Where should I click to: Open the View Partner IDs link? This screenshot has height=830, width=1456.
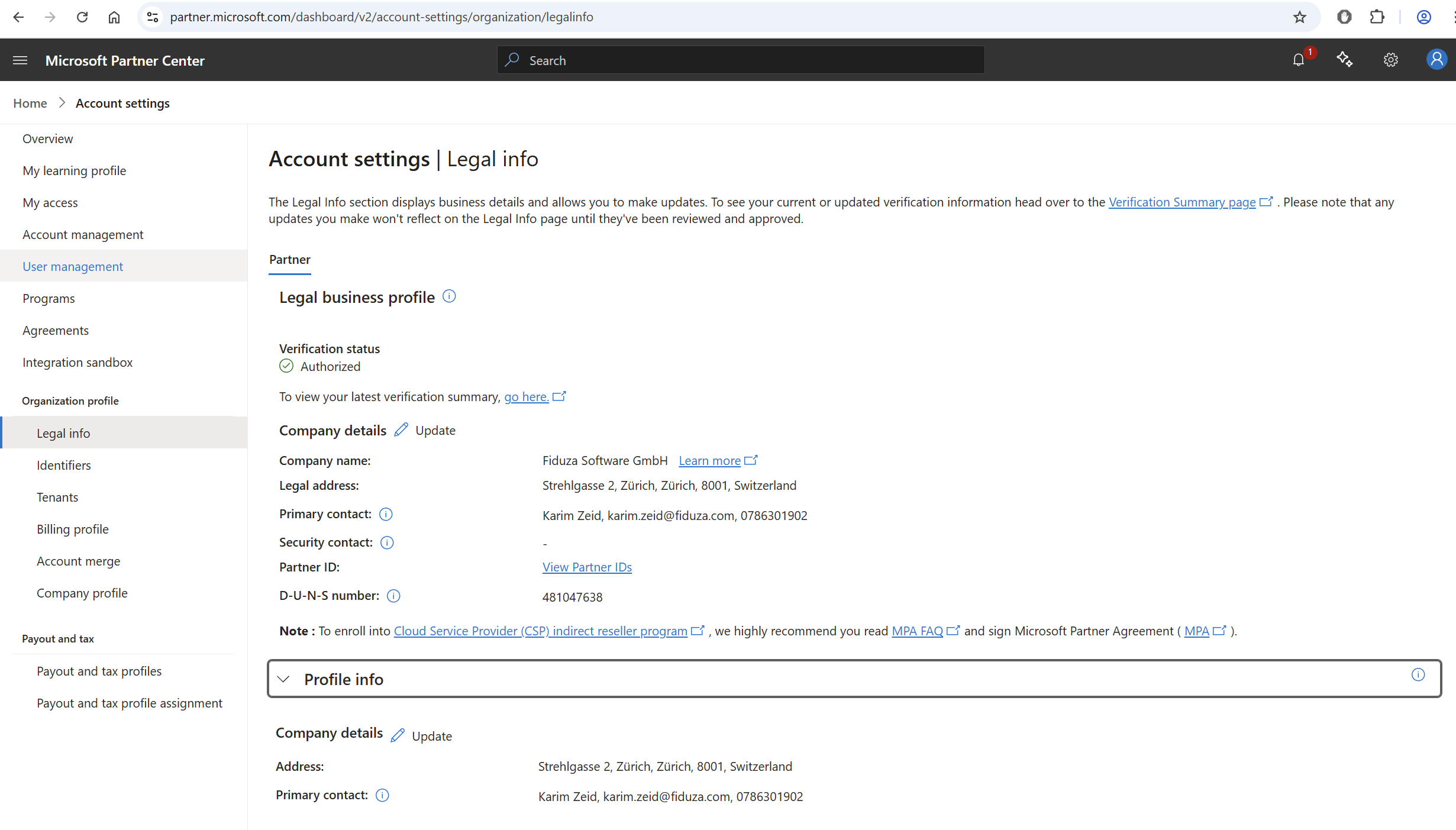(587, 567)
